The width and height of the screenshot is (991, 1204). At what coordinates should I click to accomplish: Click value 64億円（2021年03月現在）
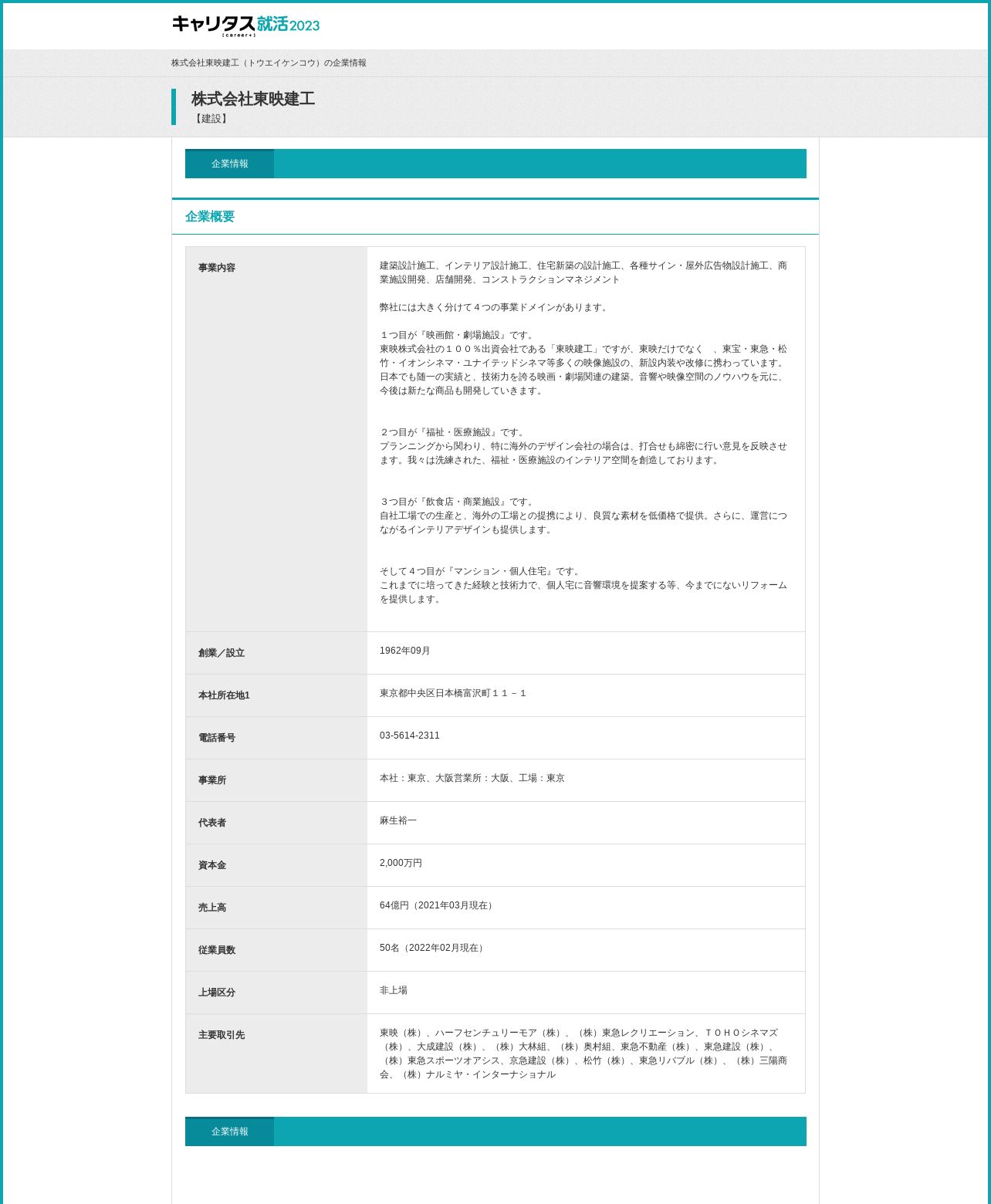[438, 905]
